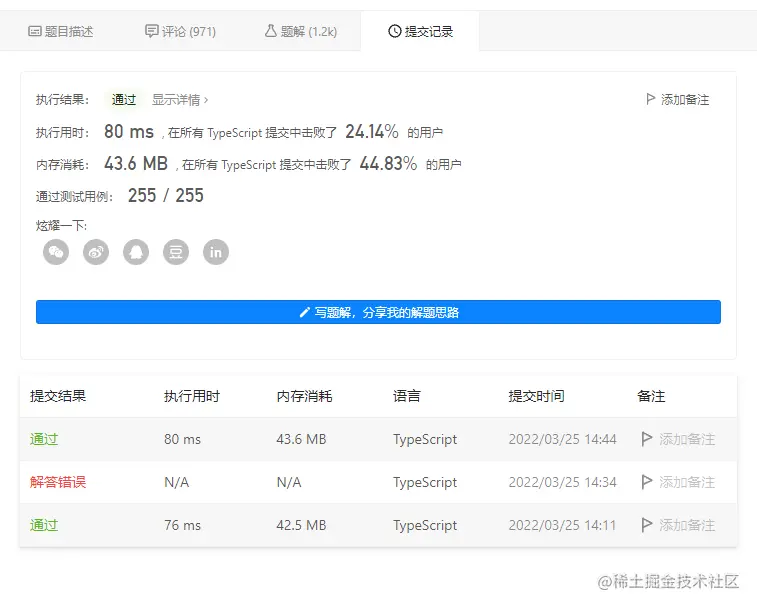Click 76 ms runtime cell
Image resolution: width=757 pixels, height=608 pixels.
coord(182,525)
